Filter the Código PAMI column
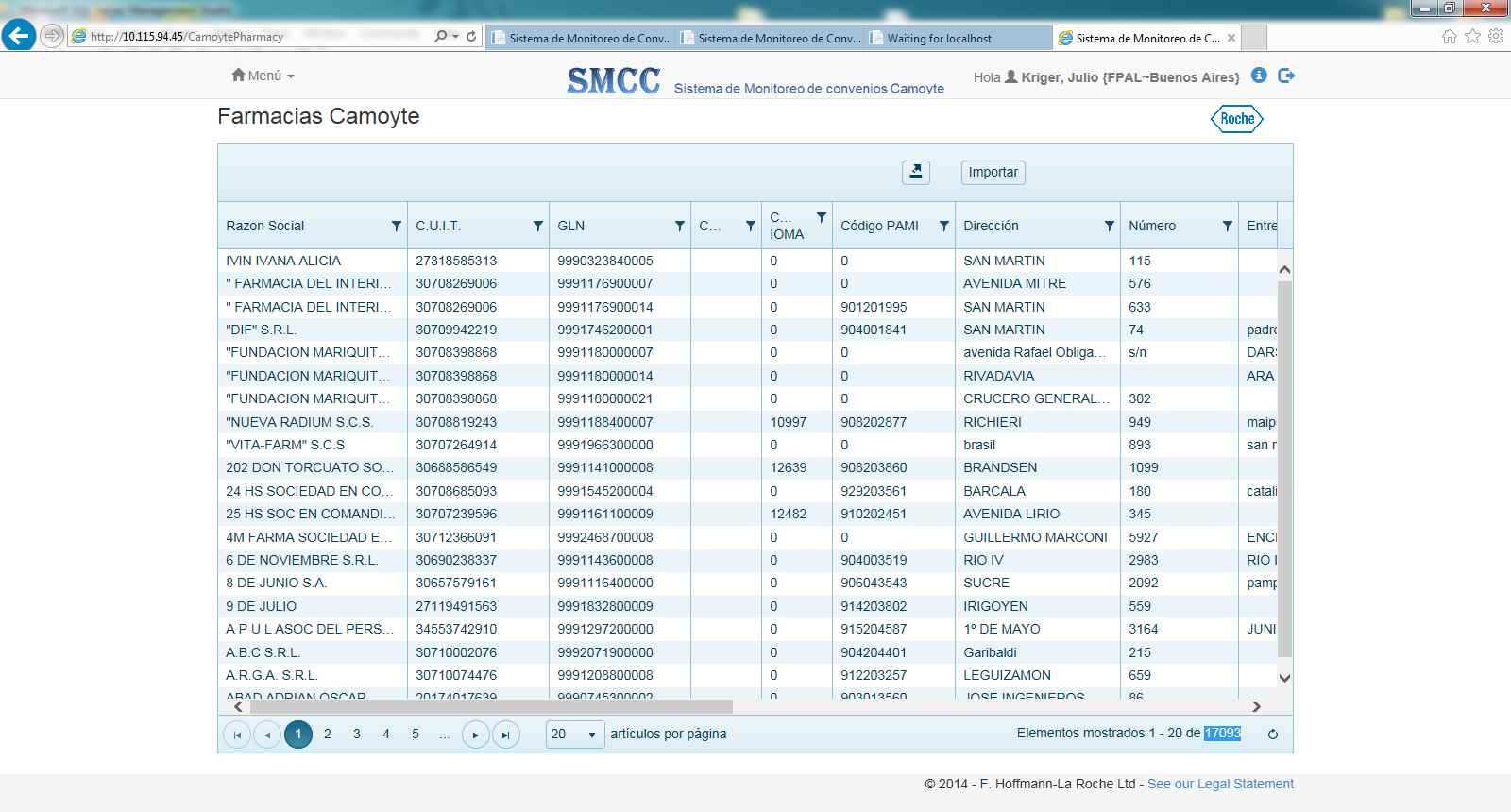Image resolution: width=1511 pixels, height=812 pixels. pos(944,226)
